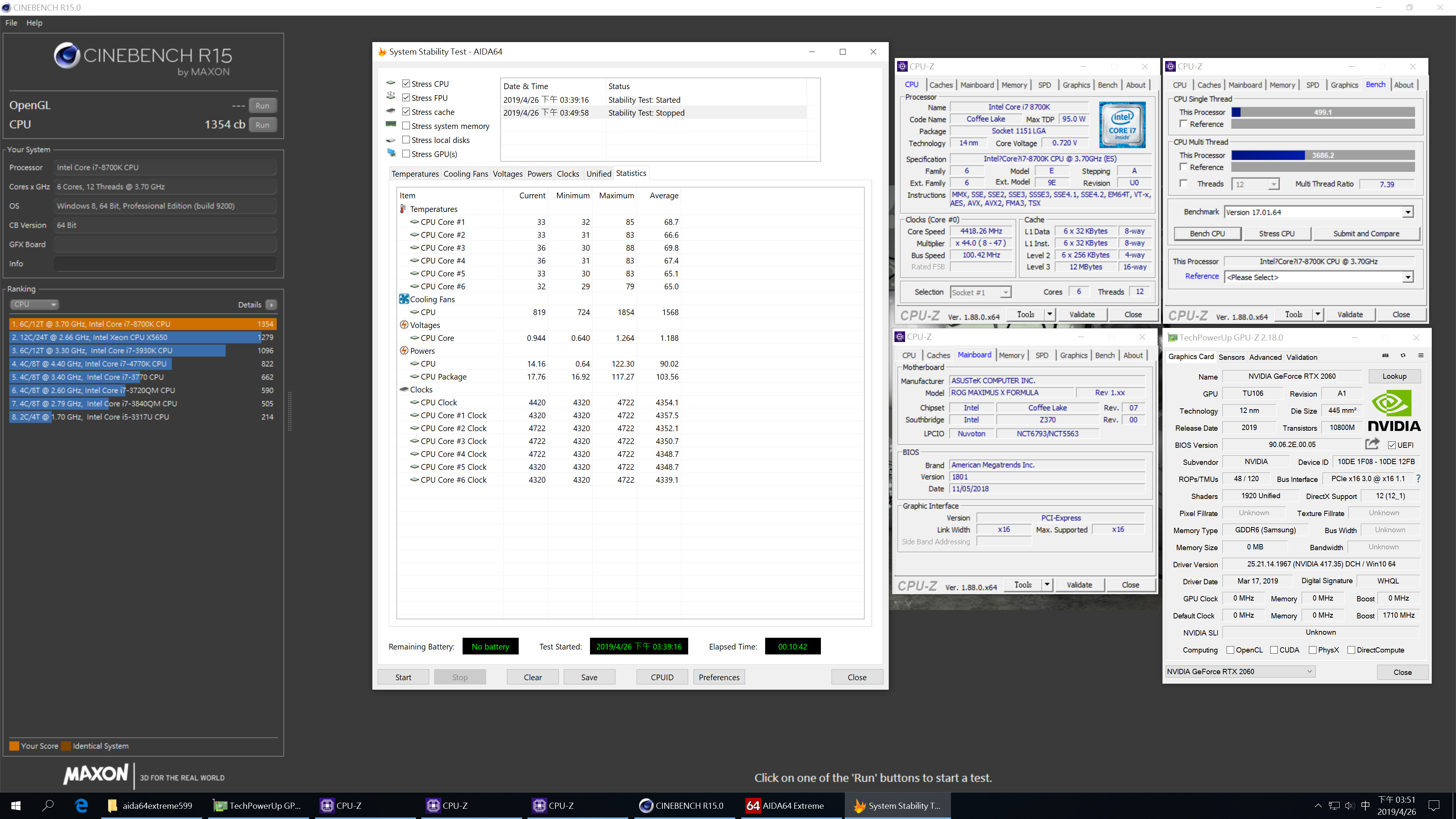Open GPU selection dropdown in GPU-Z

tap(1239, 672)
